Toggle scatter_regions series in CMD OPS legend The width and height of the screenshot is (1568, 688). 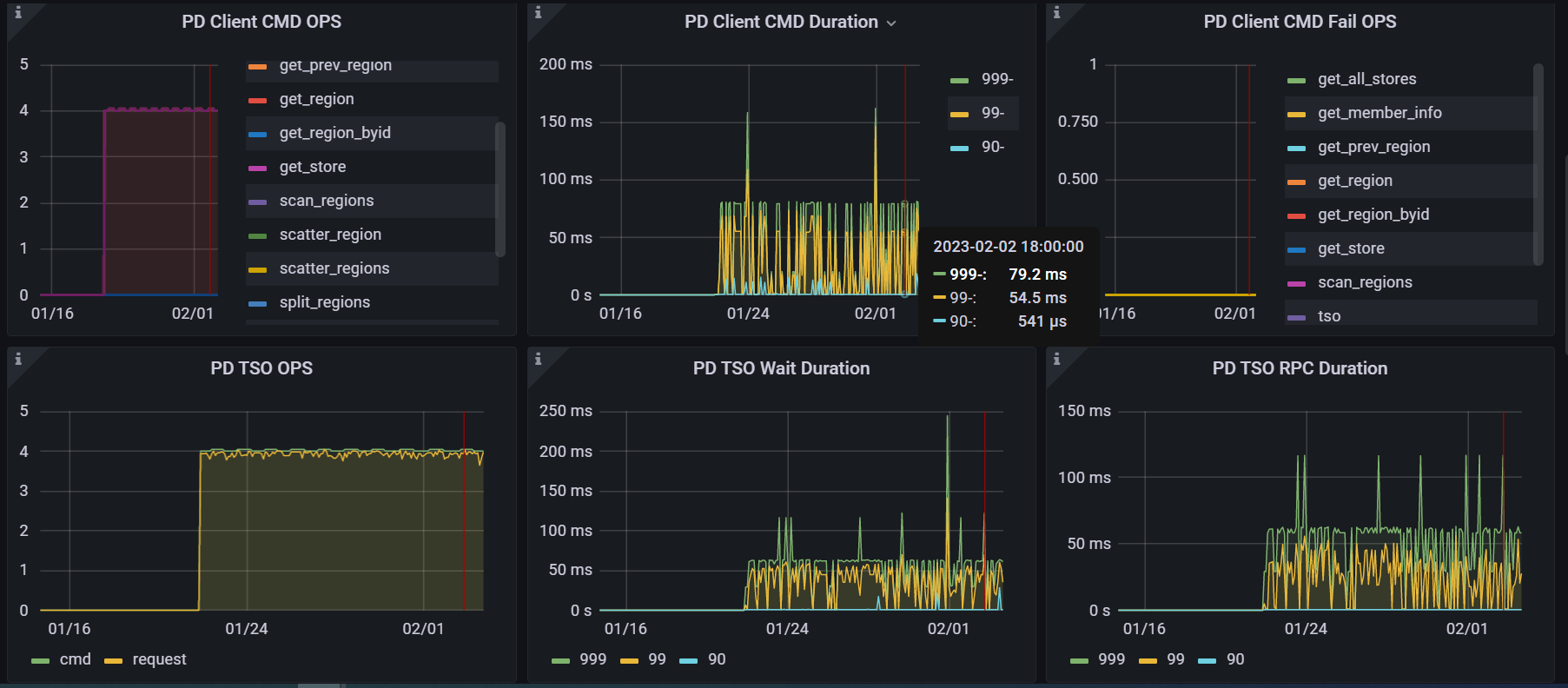click(x=334, y=268)
